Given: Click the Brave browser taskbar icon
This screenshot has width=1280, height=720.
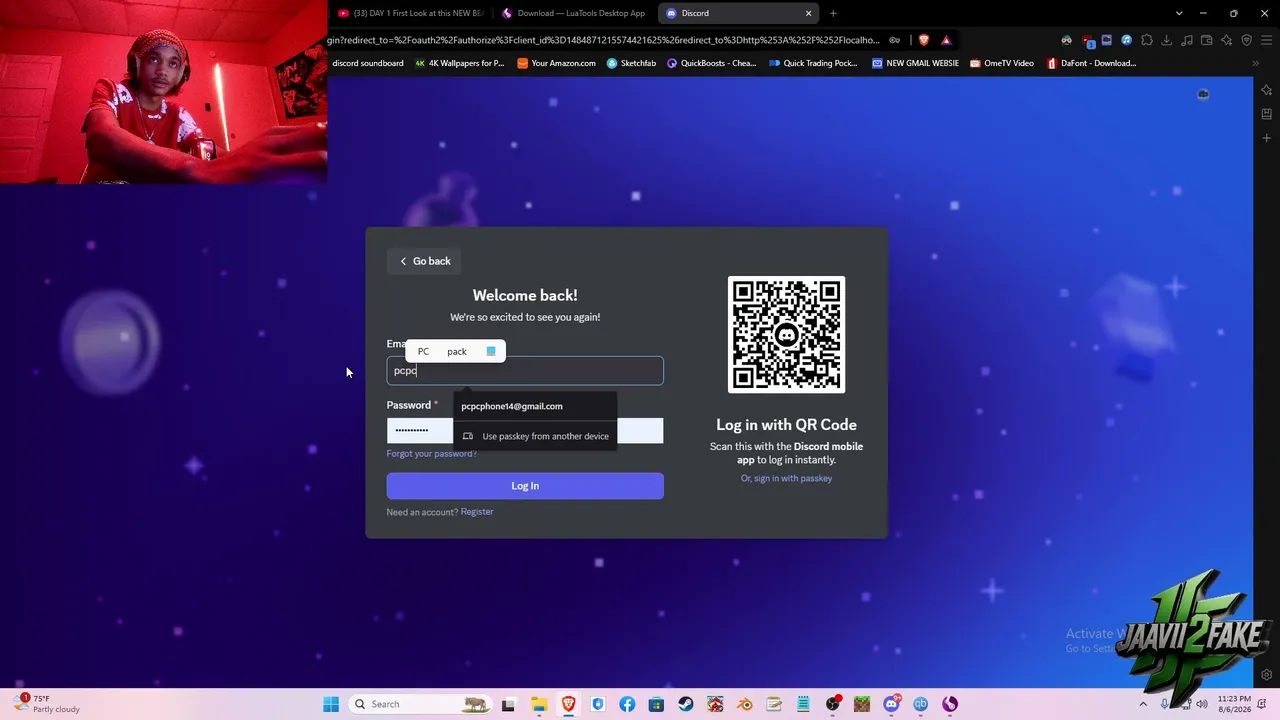Looking at the screenshot, I should (x=568, y=704).
